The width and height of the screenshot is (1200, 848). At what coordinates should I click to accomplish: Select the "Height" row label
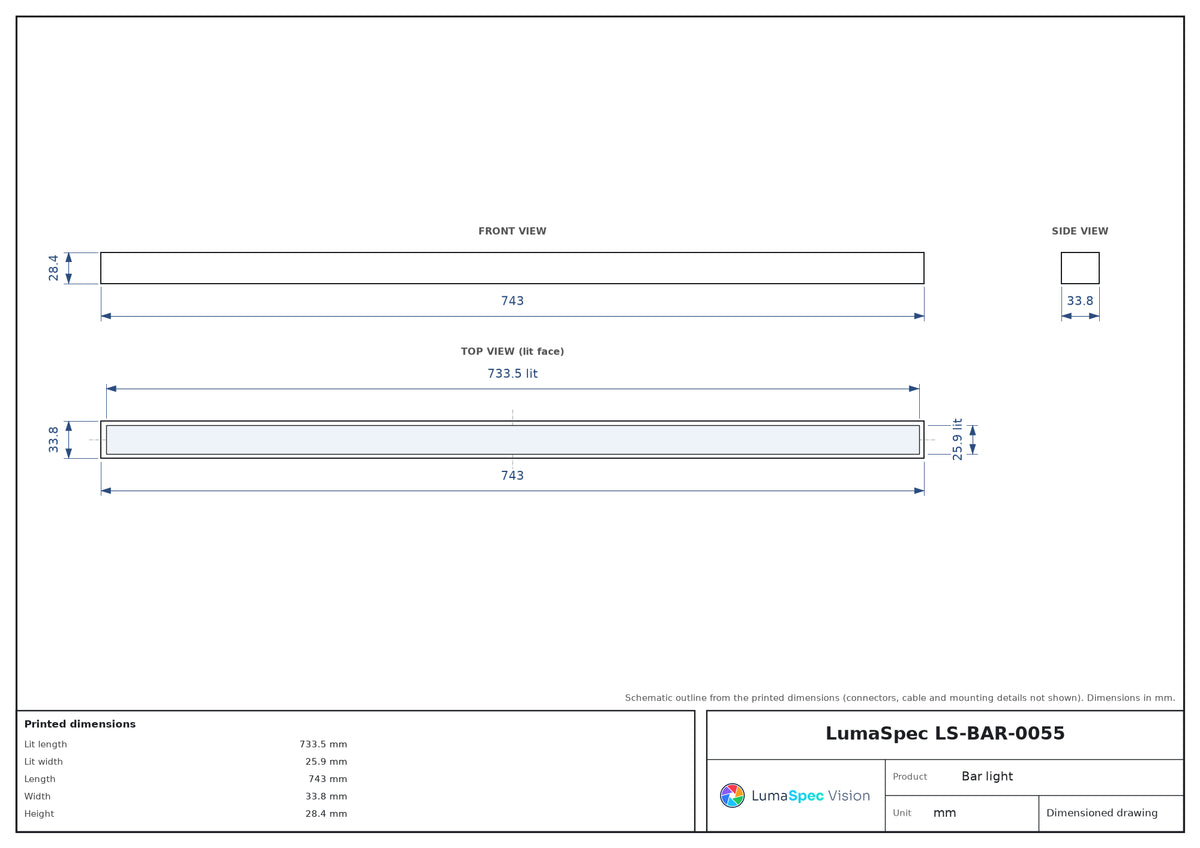[x=39, y=814]
